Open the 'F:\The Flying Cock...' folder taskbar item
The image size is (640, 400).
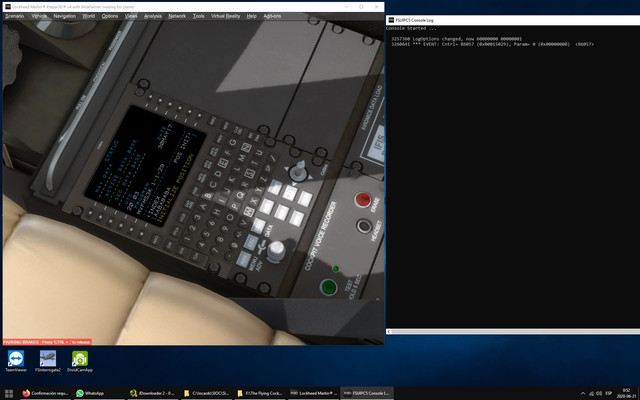(x=259, y=393)
